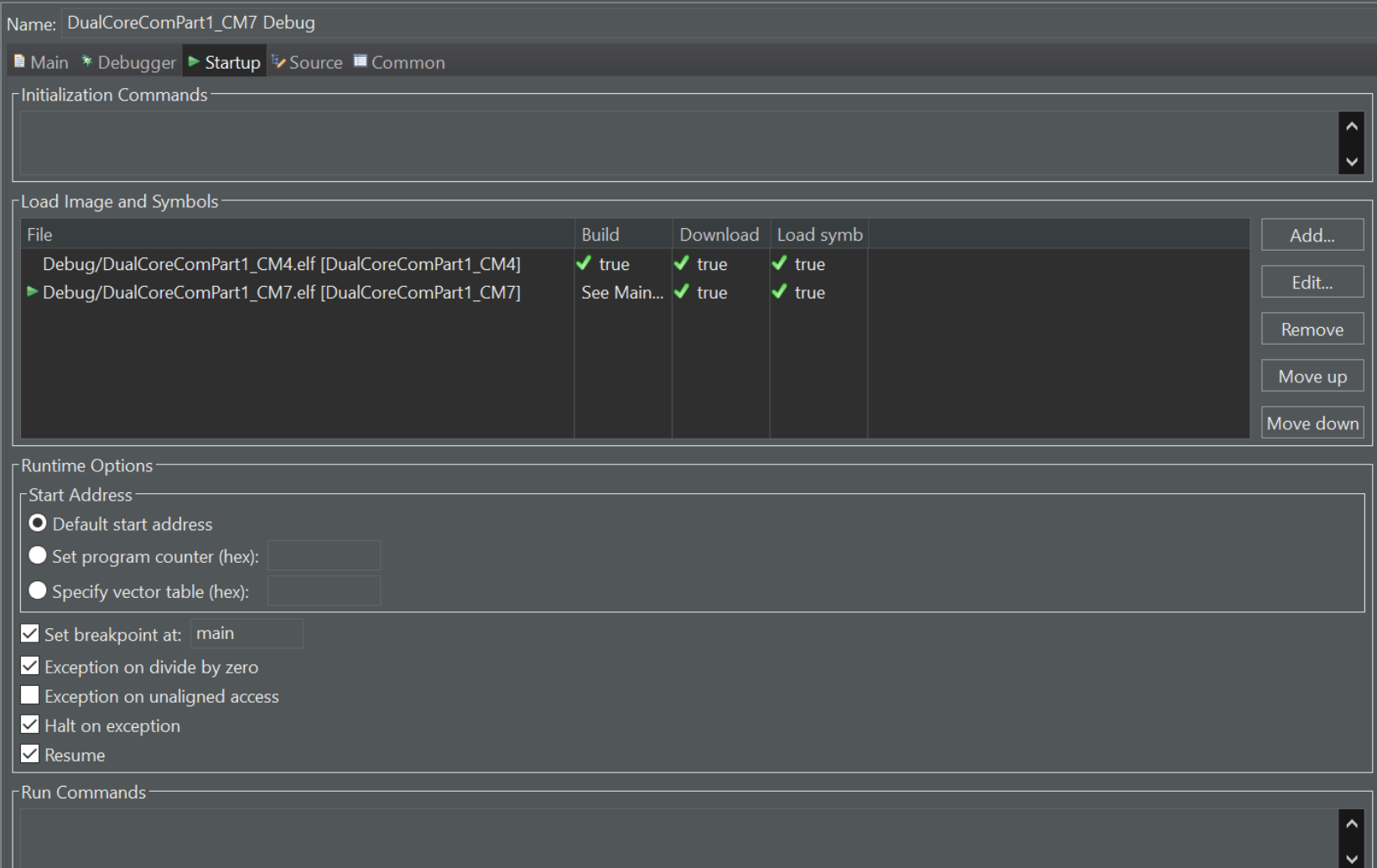Choose Set program counter (hex) radio button
The height and width of the screenshot is (868, 1377).
point(38,556)
